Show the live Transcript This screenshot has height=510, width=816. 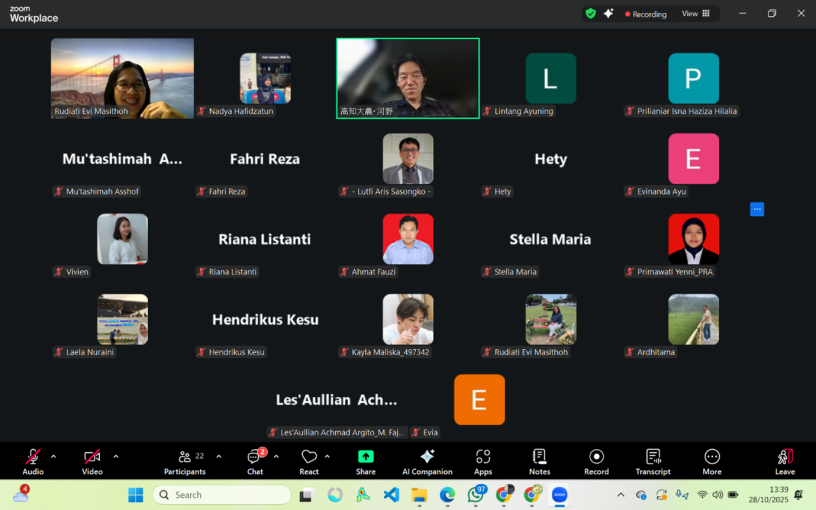(x=653, y=459)
